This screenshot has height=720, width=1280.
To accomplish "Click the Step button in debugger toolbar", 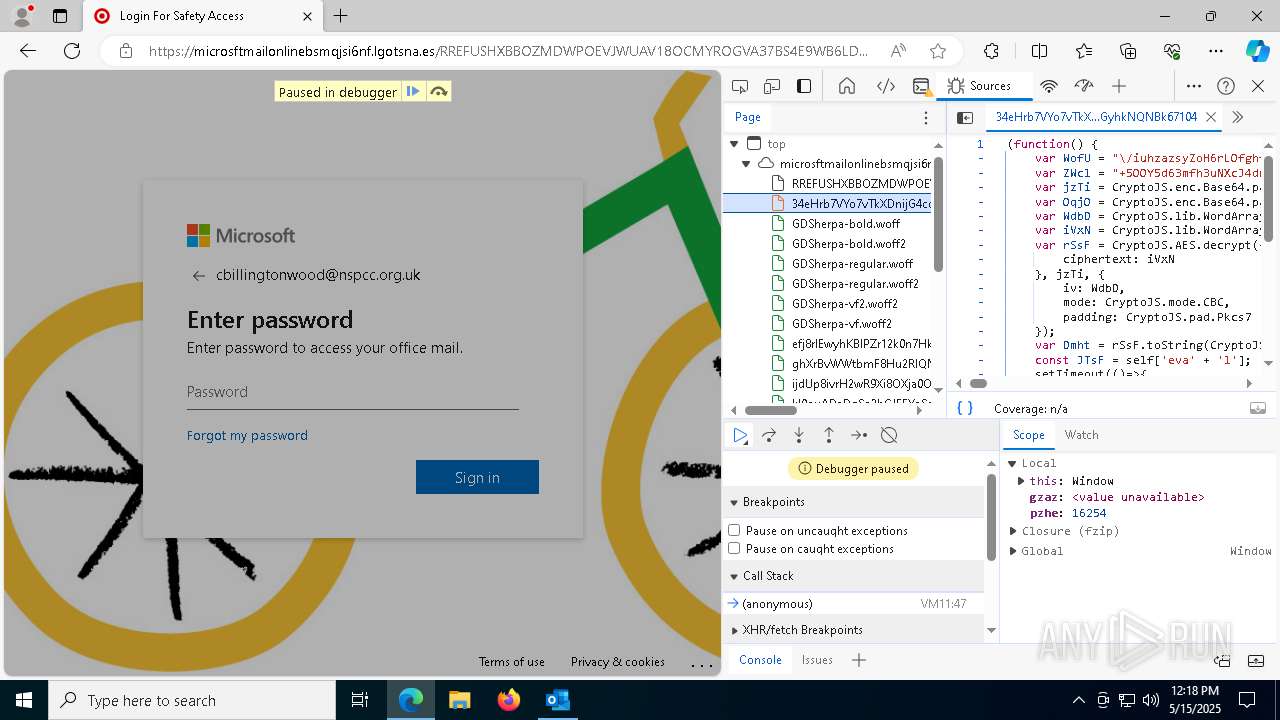I will (859, 435).
